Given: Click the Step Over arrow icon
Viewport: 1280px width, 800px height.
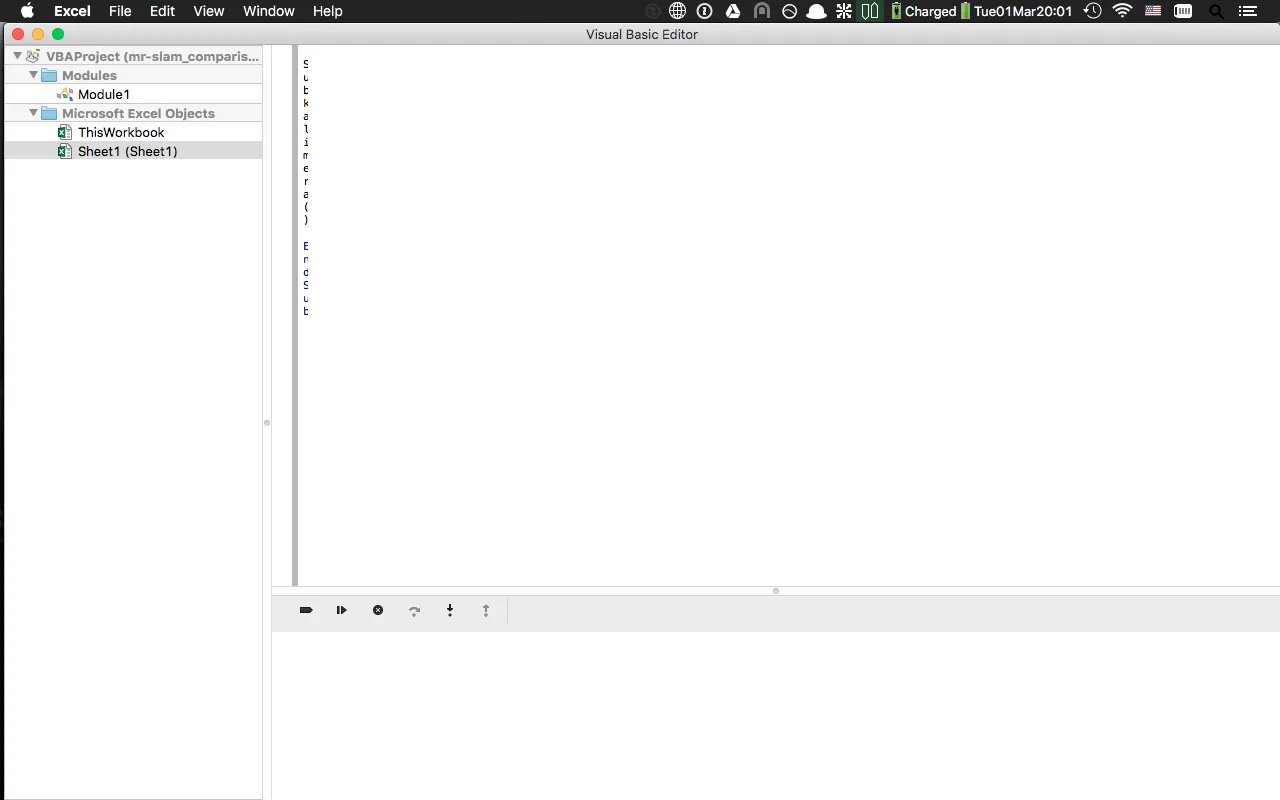Looking at the screenshot, I should click(414, 610).
